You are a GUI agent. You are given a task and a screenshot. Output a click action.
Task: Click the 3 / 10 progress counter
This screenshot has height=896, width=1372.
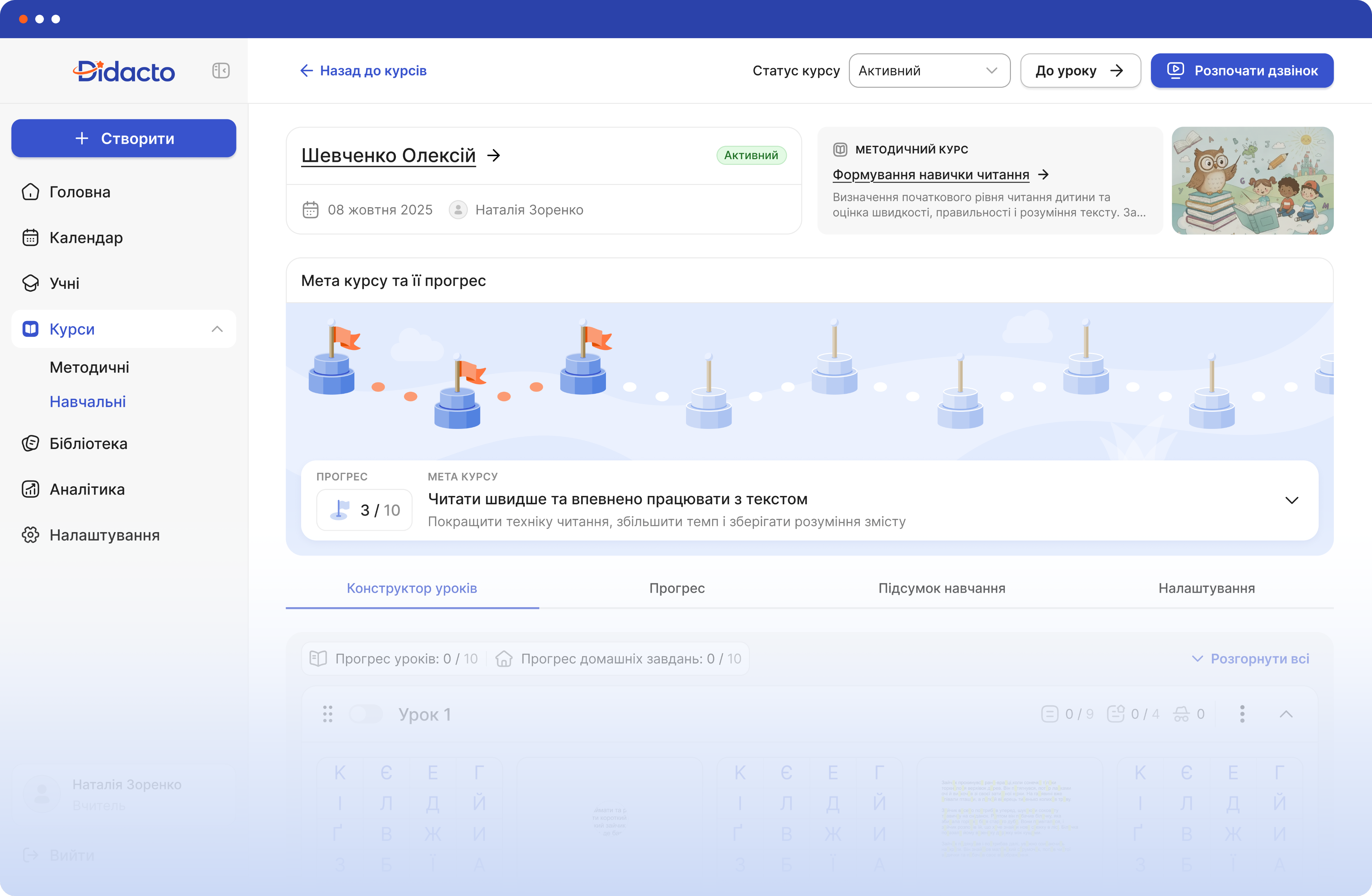(x=364, y=510)
